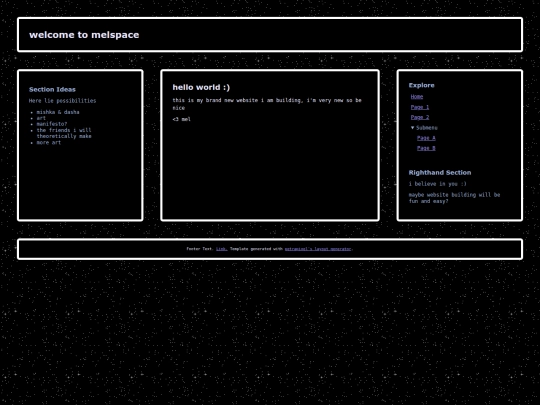The height and width of the screenshot is (405, 540).
Task: Collapse the Submenu disclosure triangle
Action: (x=413, y=128)
